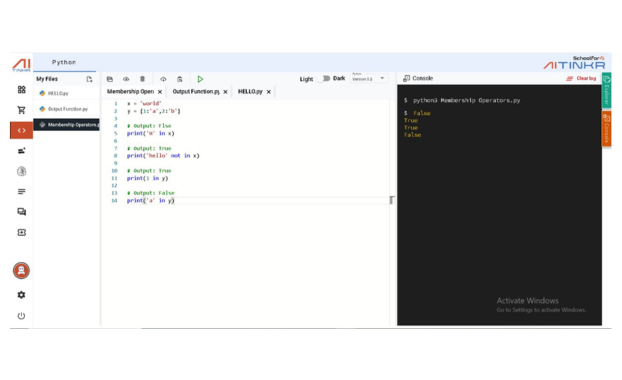Open the Python version dropdown

click(x=368, y=79)
